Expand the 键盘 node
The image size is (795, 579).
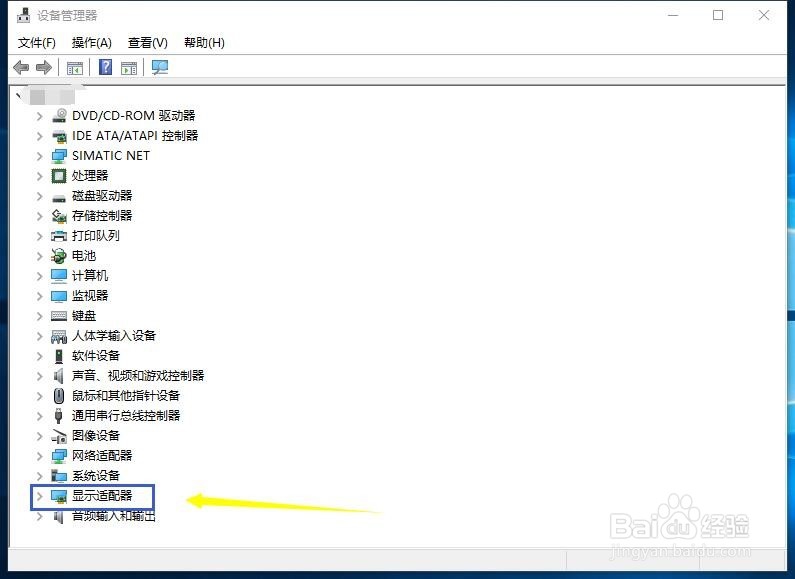tap(40, 316)
